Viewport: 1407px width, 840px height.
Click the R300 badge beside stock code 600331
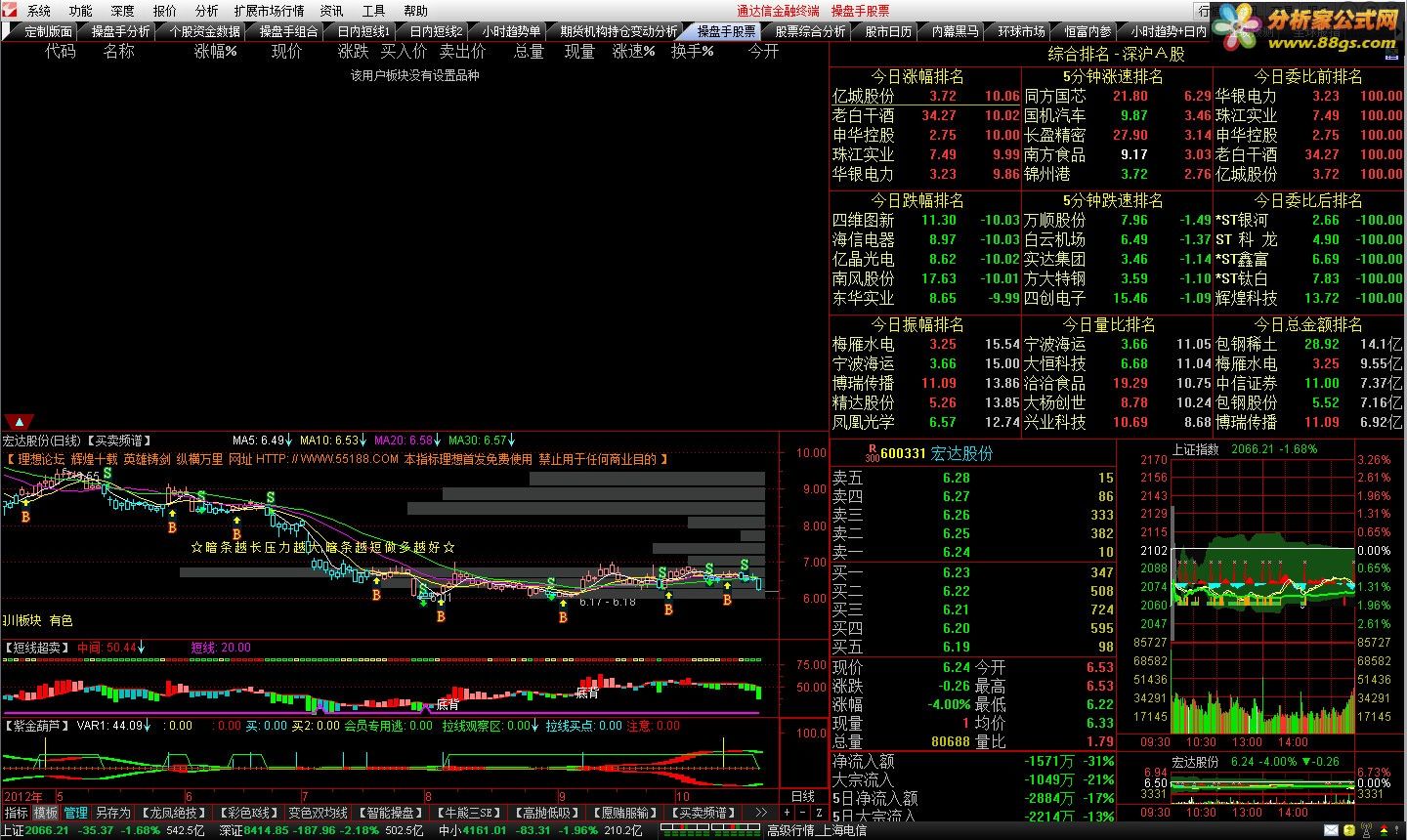coord(871,453)
